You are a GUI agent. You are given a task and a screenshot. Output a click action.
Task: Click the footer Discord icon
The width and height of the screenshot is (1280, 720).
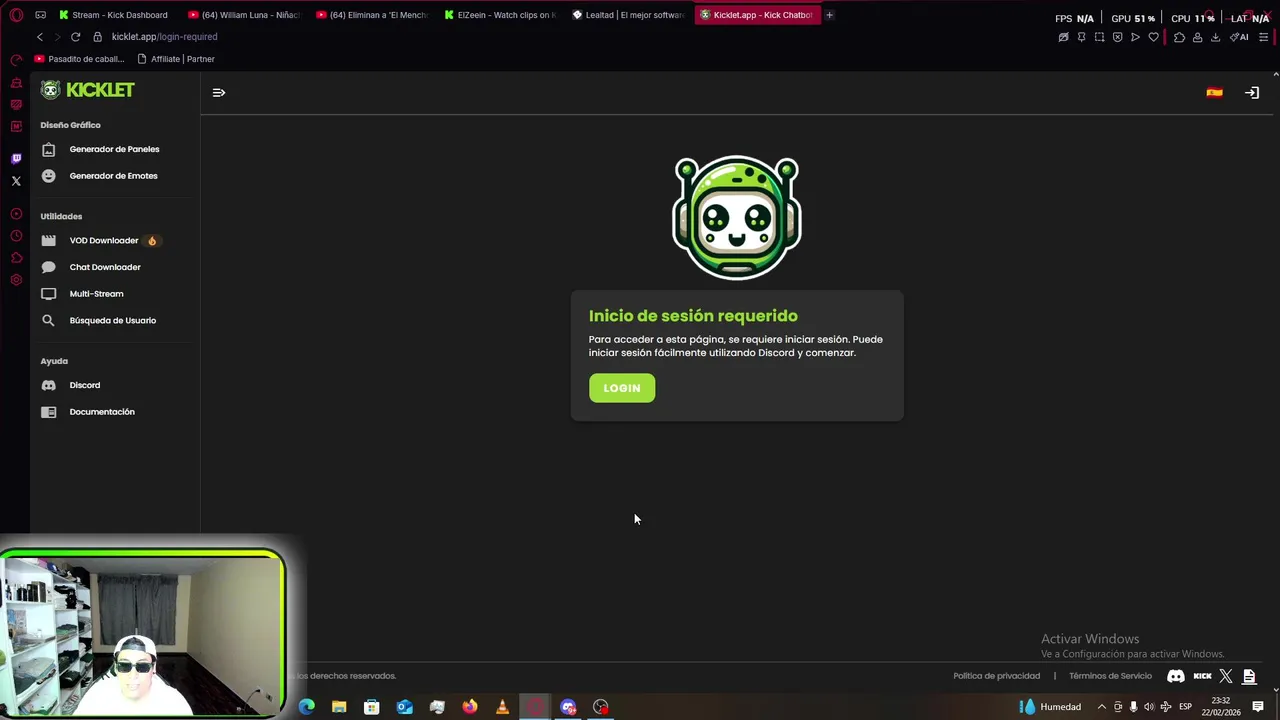click(x=1176, y=677)
